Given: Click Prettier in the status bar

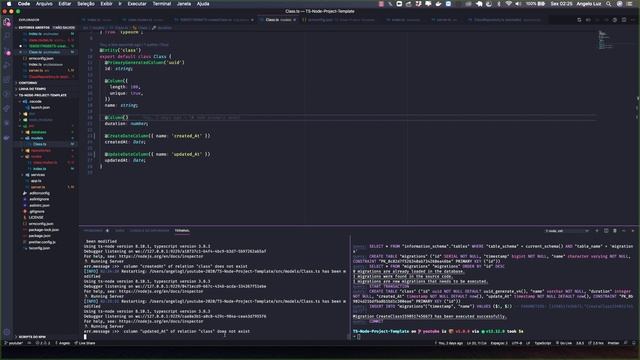Looking at the screenshot, I should click(x=613, y=343).
